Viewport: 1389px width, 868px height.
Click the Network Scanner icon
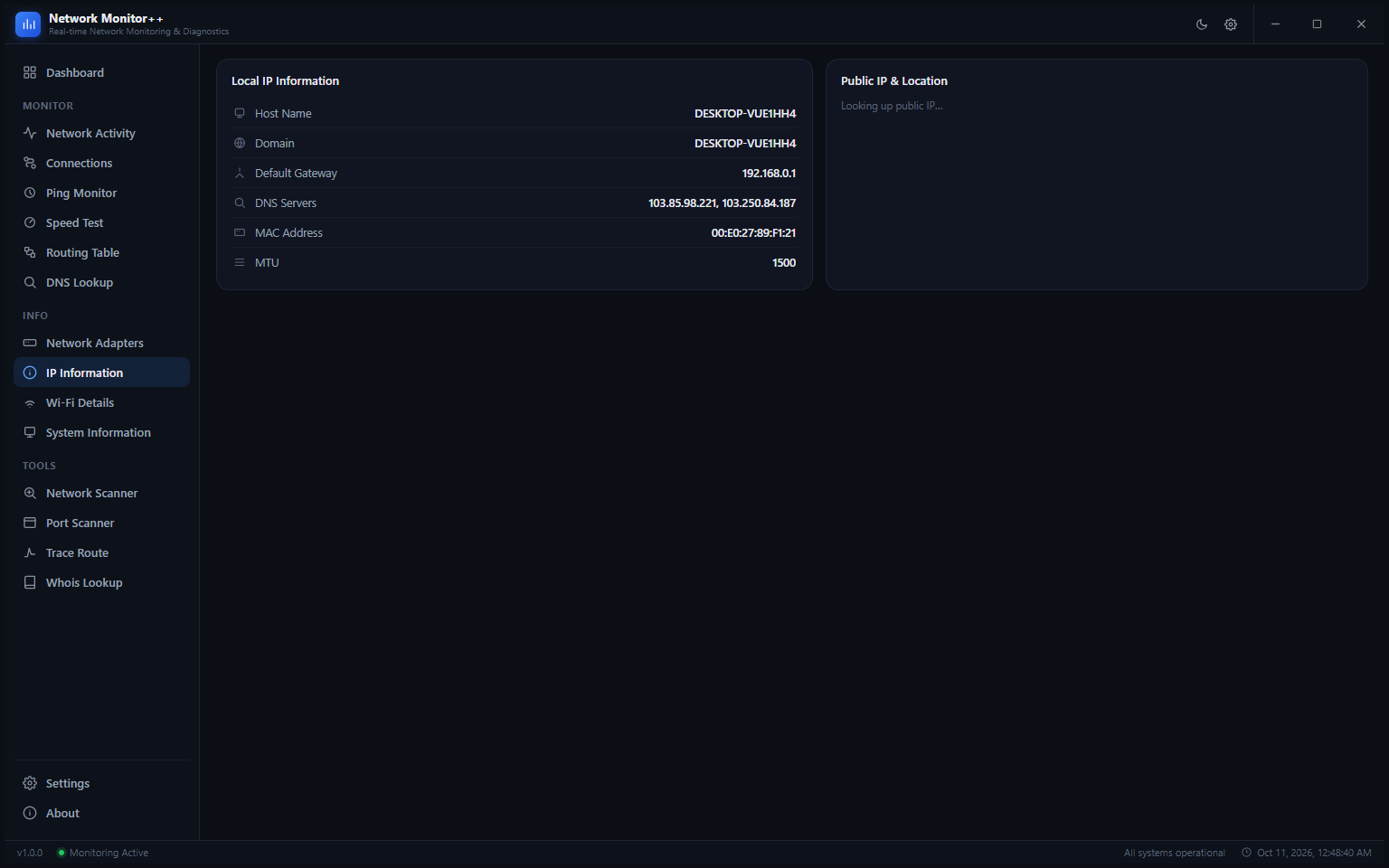click(x=30, y=493)
